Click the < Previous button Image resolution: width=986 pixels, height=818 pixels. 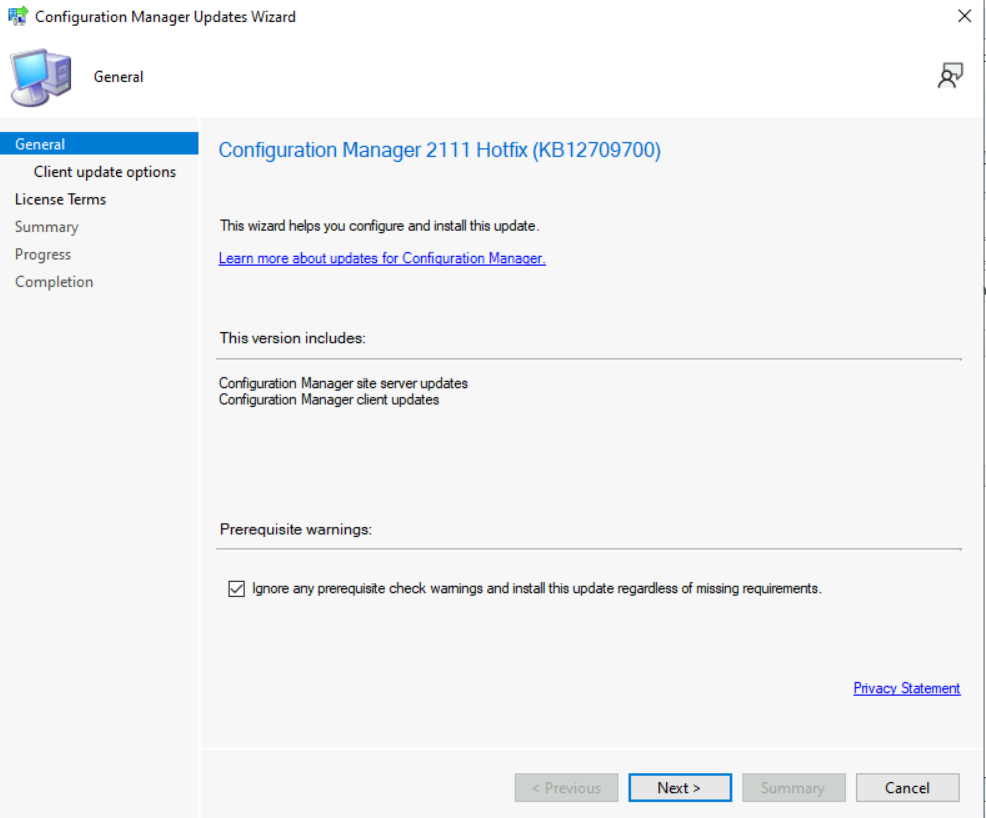point(566,787)
